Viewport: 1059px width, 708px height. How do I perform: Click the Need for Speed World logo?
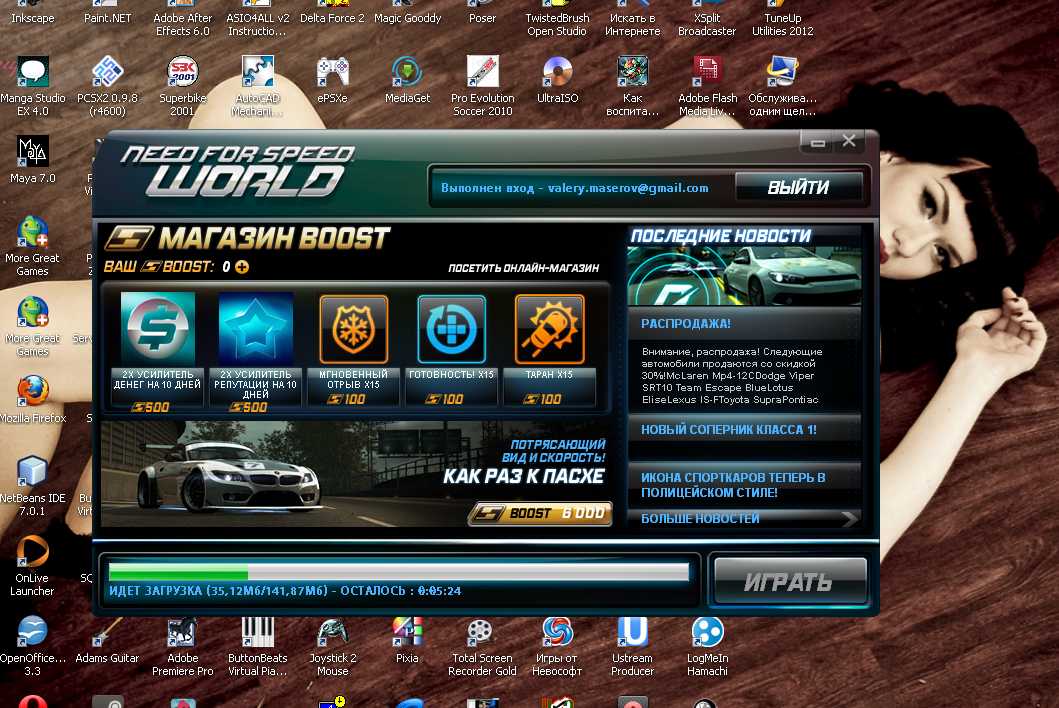click(x=236, y=172)
